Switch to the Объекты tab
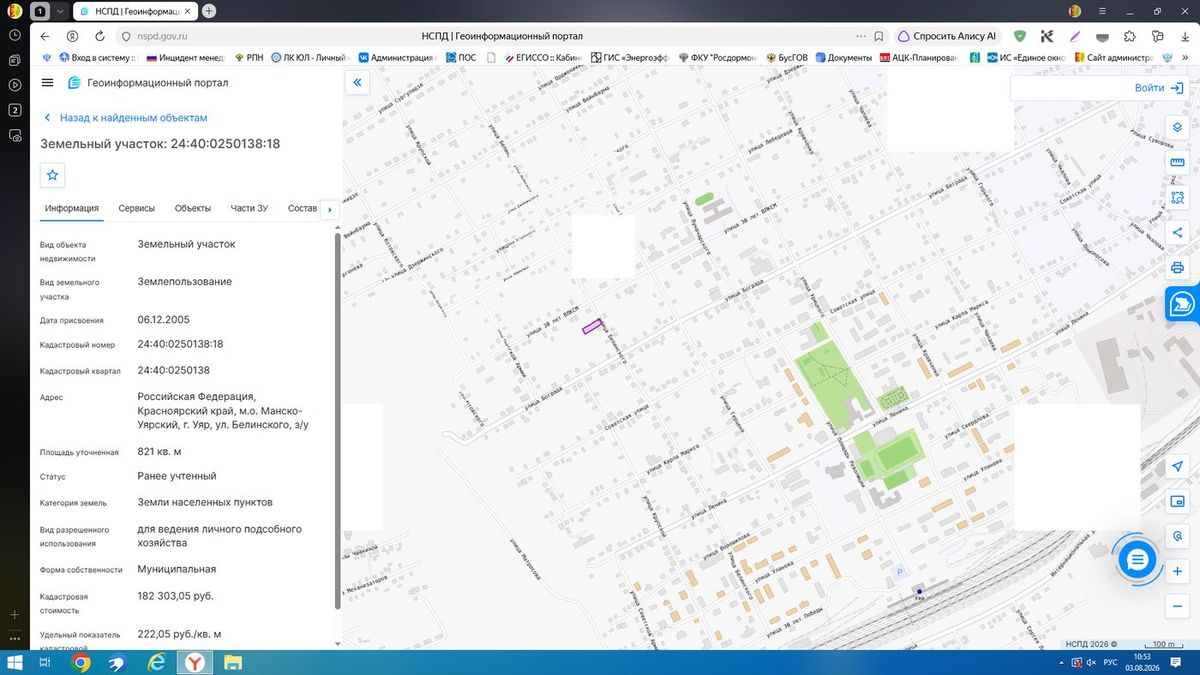 [x=193, y=208]
